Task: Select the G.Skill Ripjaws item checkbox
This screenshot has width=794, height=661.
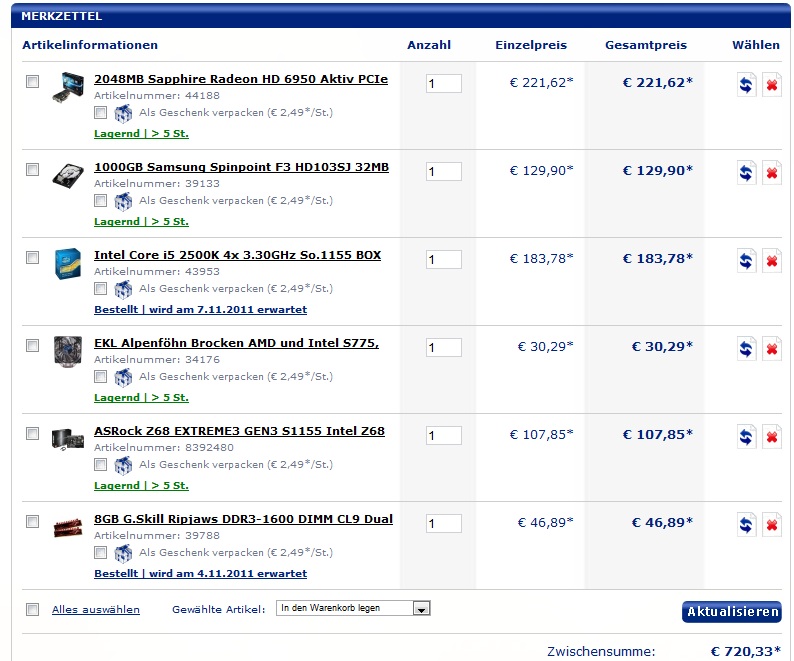Action: (x=32, y=522)
